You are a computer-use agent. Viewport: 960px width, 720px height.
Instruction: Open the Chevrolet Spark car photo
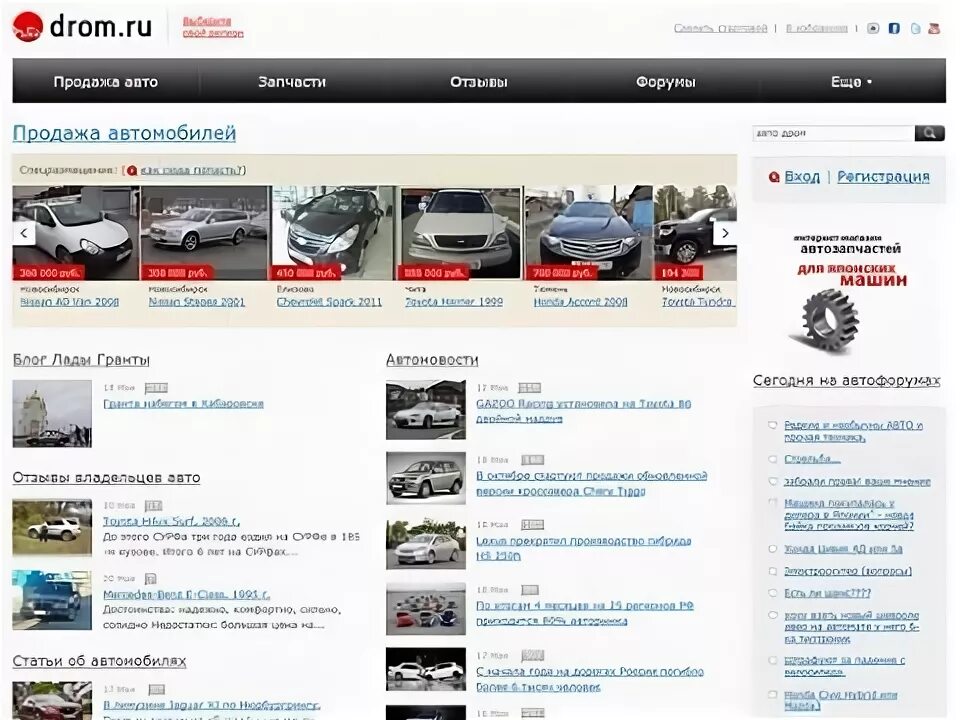[332, 233]
